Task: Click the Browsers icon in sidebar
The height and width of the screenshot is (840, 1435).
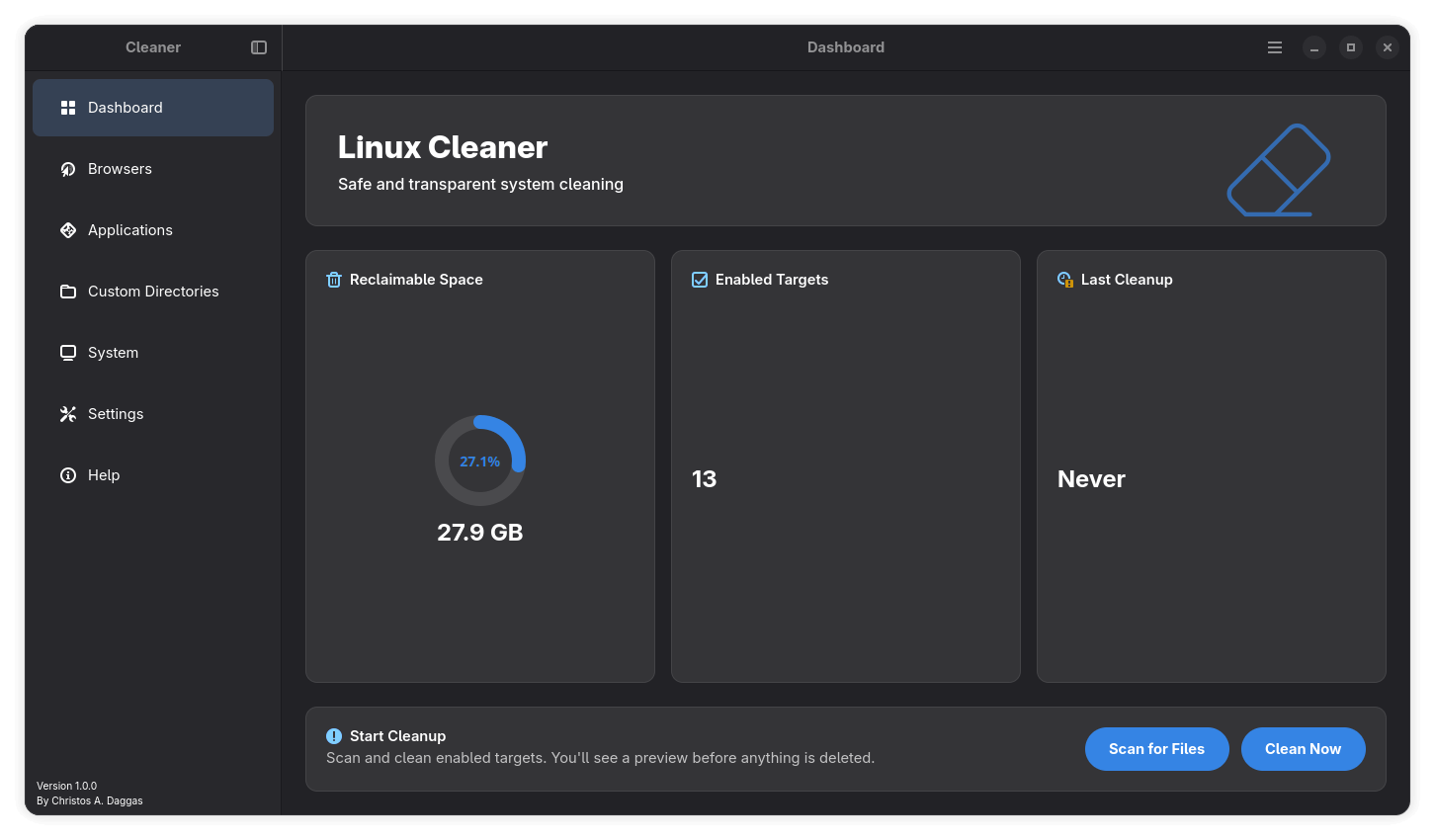Action: coord(67,168)
